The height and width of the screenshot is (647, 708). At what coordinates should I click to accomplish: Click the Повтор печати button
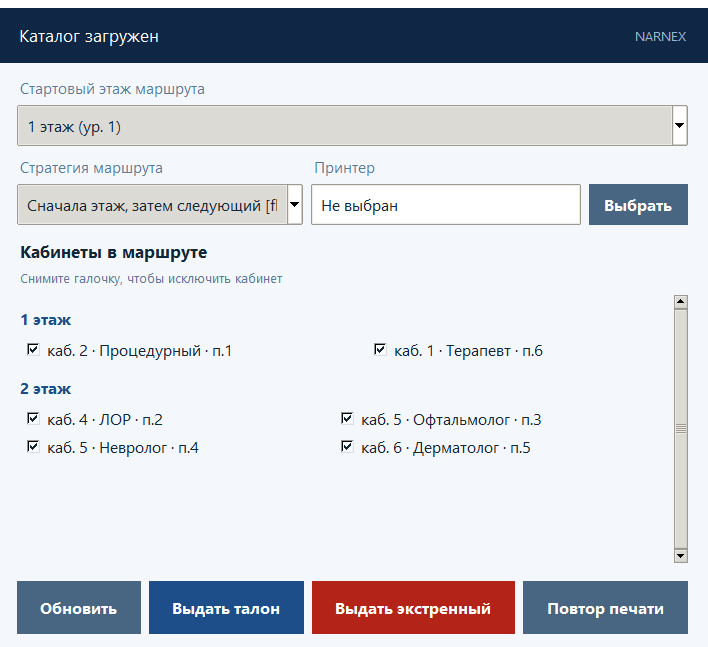coord(605,608)
